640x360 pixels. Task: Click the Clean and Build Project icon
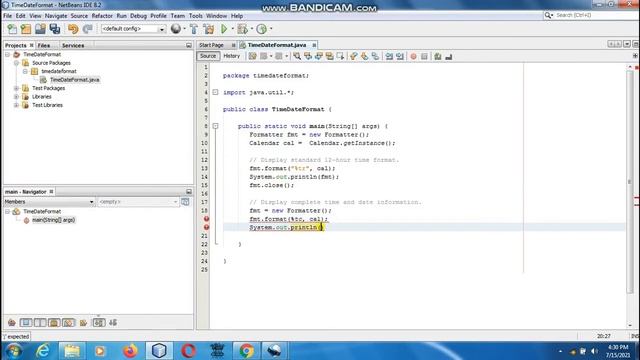coord(209,29)
